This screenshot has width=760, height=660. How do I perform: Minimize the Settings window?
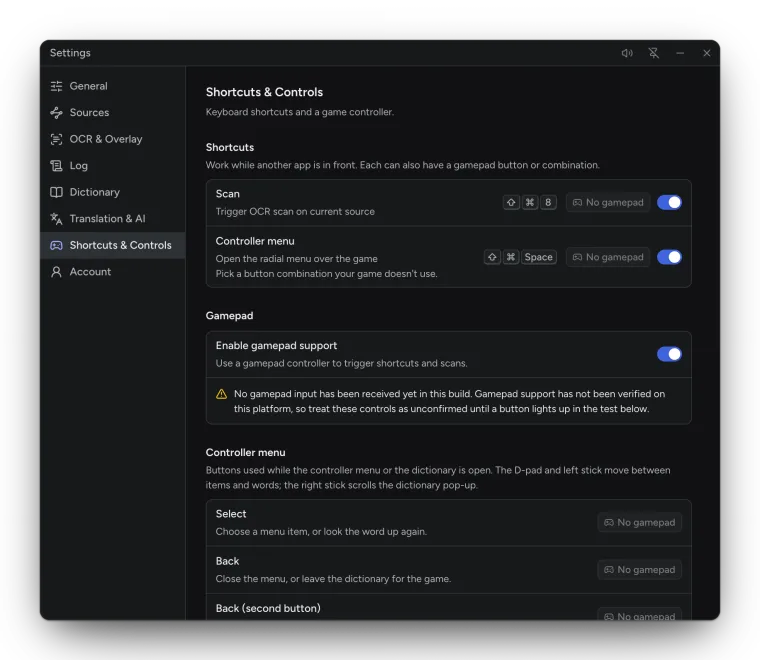(680, 53)
